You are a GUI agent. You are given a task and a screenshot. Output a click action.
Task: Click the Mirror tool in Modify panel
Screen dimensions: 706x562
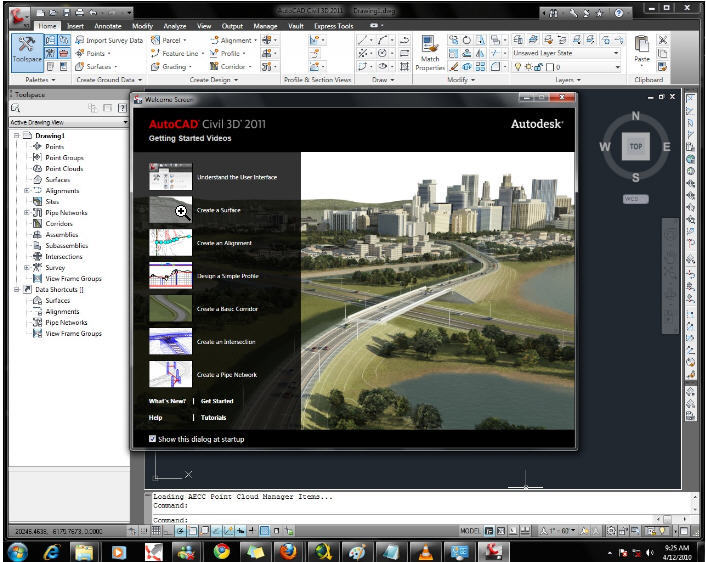pos(480,53)
